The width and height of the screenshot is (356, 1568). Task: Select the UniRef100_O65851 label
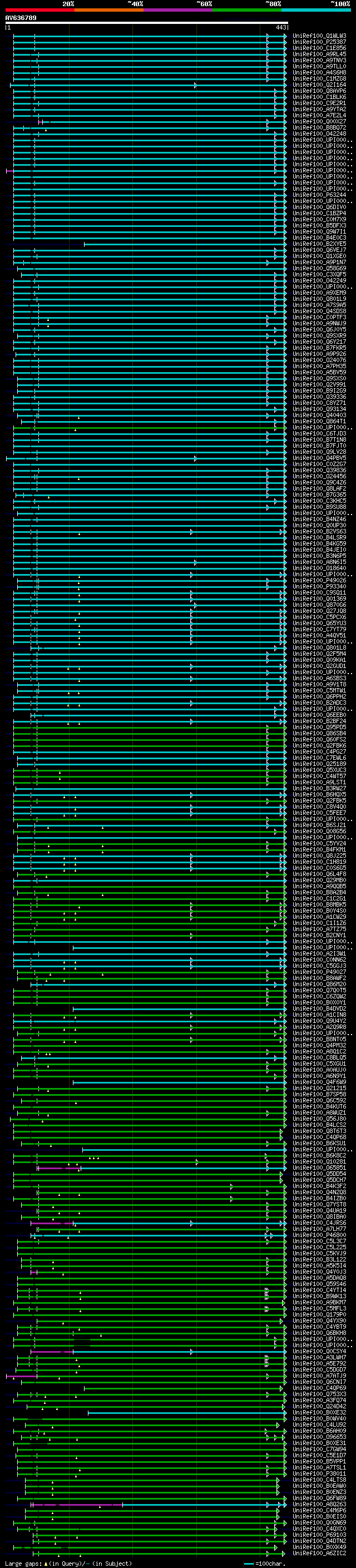coord(319,1168)
